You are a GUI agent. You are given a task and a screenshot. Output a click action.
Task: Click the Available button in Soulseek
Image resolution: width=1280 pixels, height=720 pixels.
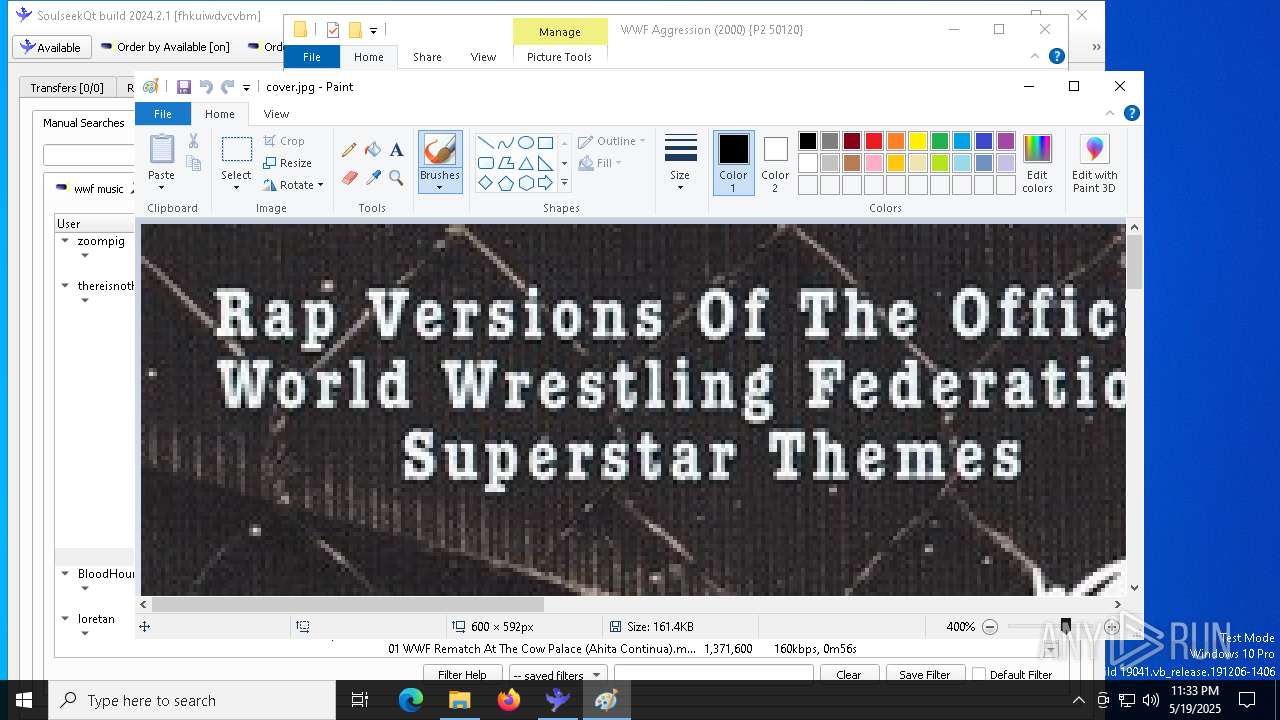tap(52, 47)
